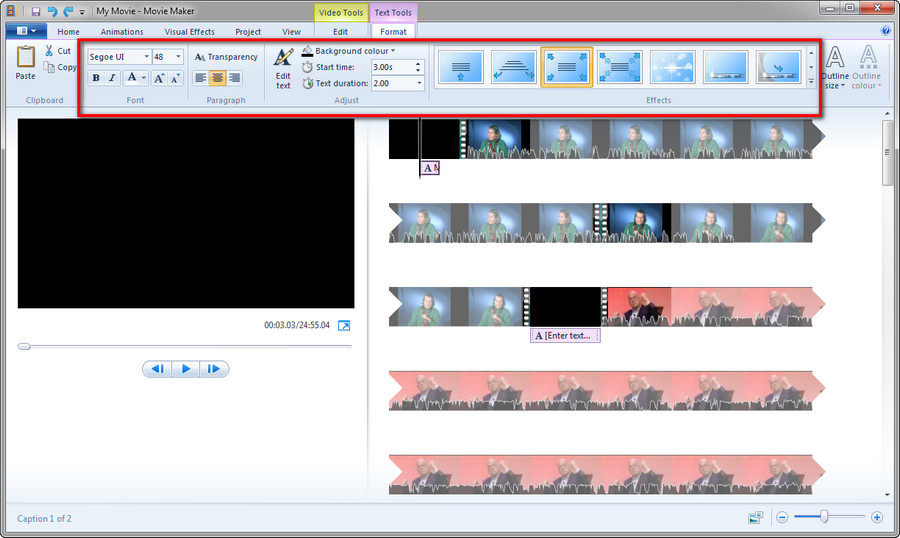The height and width of the screenshot is (538, 900).
Task: Open the Segoe UI font family dropdown
Action: pyautogui.click(x=146, y=56)
